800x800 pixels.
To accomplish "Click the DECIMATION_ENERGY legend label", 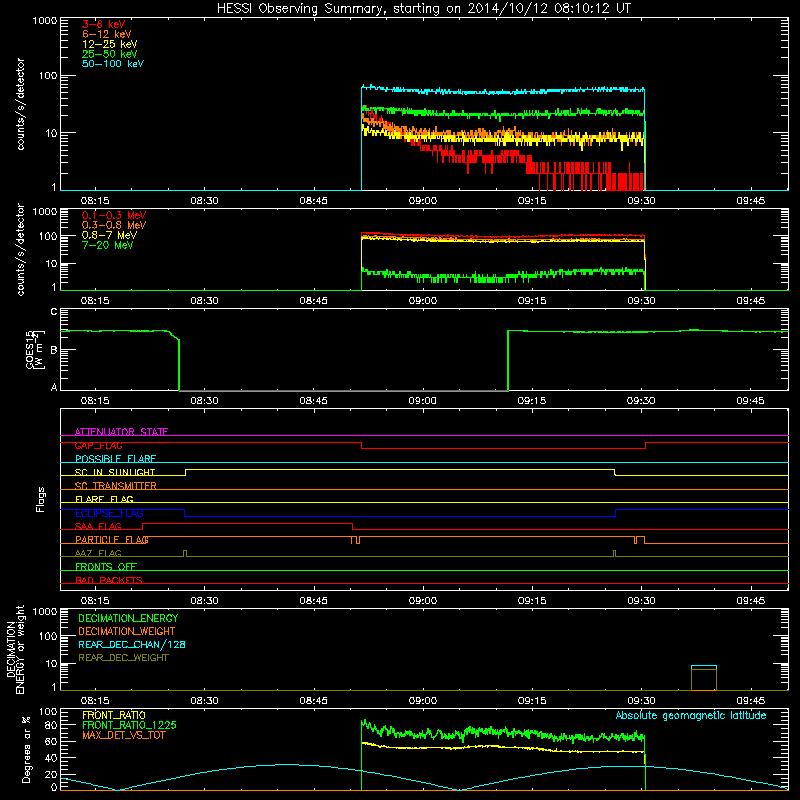I will point(128,618).
